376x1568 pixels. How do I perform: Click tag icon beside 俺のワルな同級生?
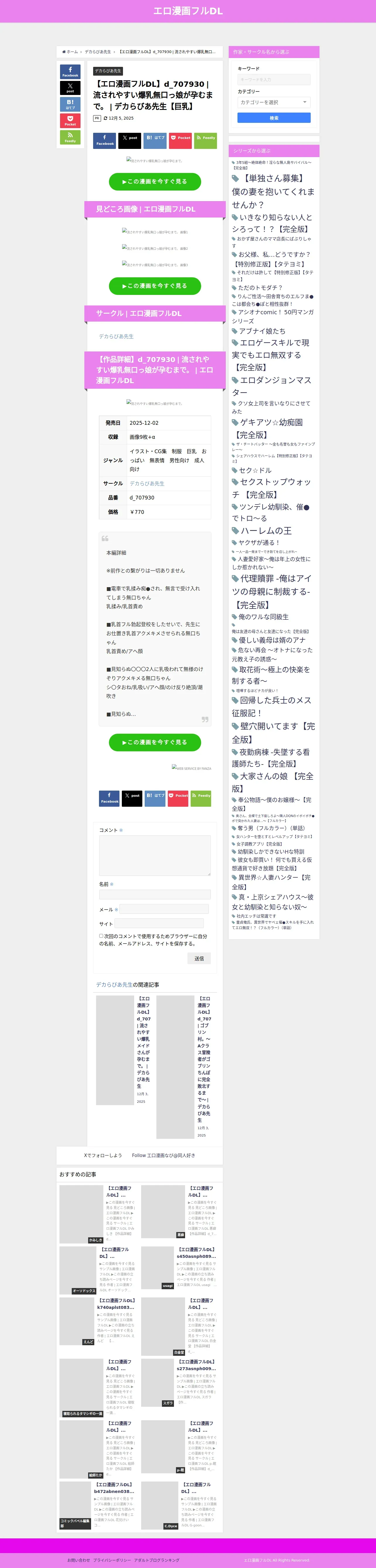click(x=234, y=616)
